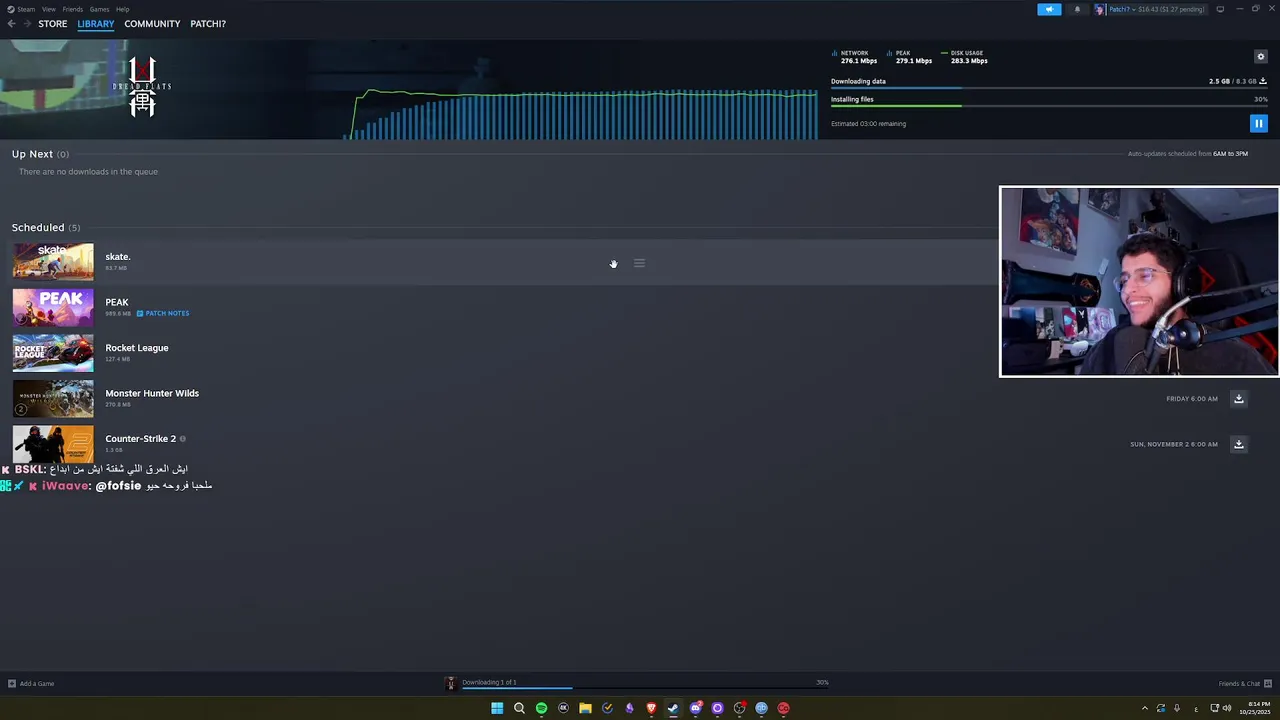Open the Friends menu
The height and width of the screenshot is (720, 1280).
(73, 9)
